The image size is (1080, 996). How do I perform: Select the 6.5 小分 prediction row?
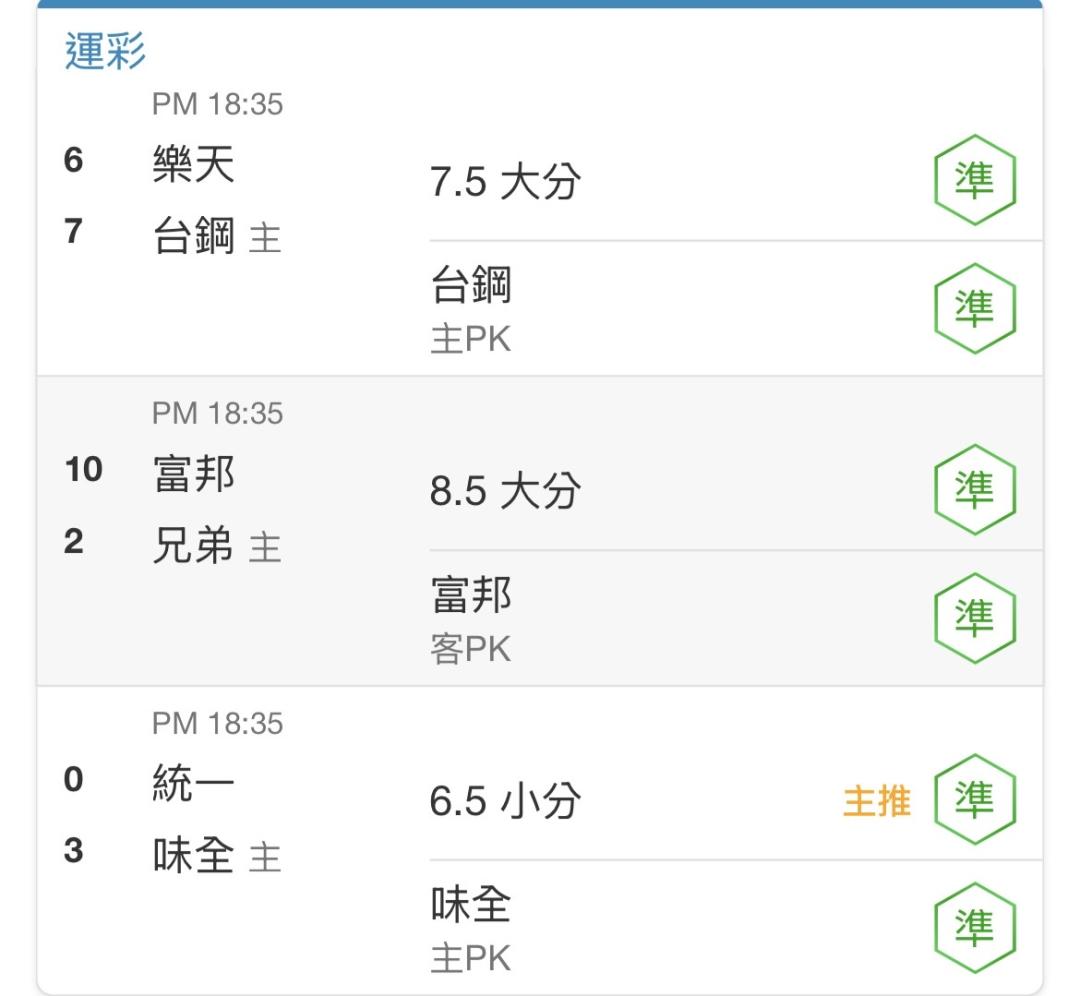click(736, 800)
